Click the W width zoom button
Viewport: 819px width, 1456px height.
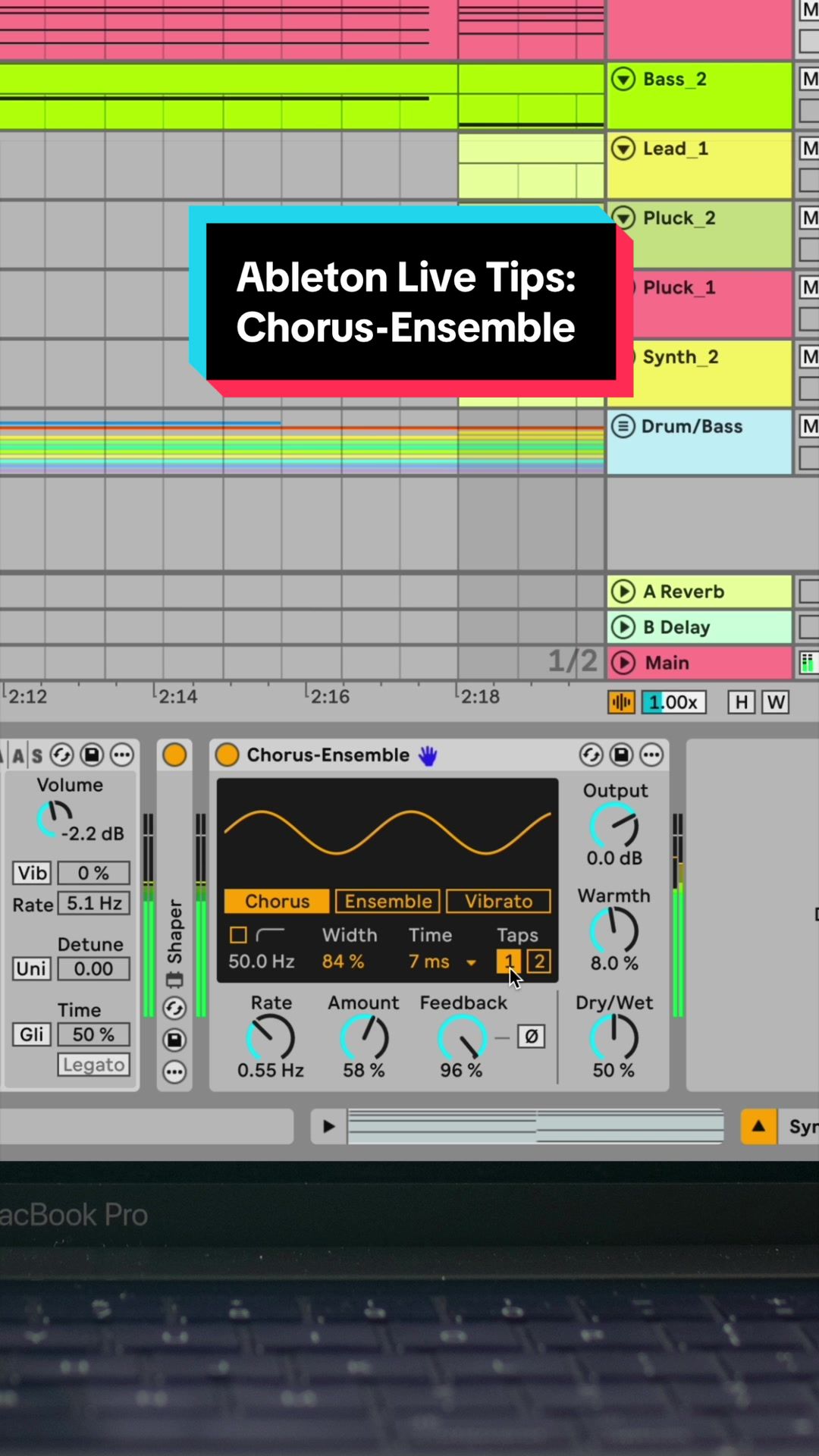click(776, 702)
